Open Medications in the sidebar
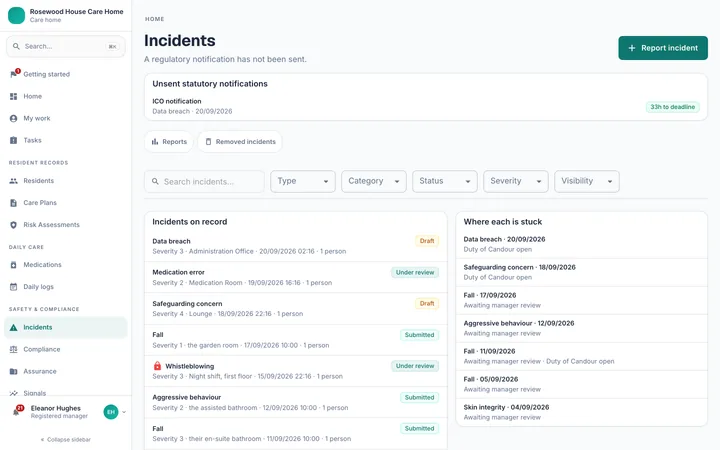This screenshot has width=720, height=450. point(66,265)
